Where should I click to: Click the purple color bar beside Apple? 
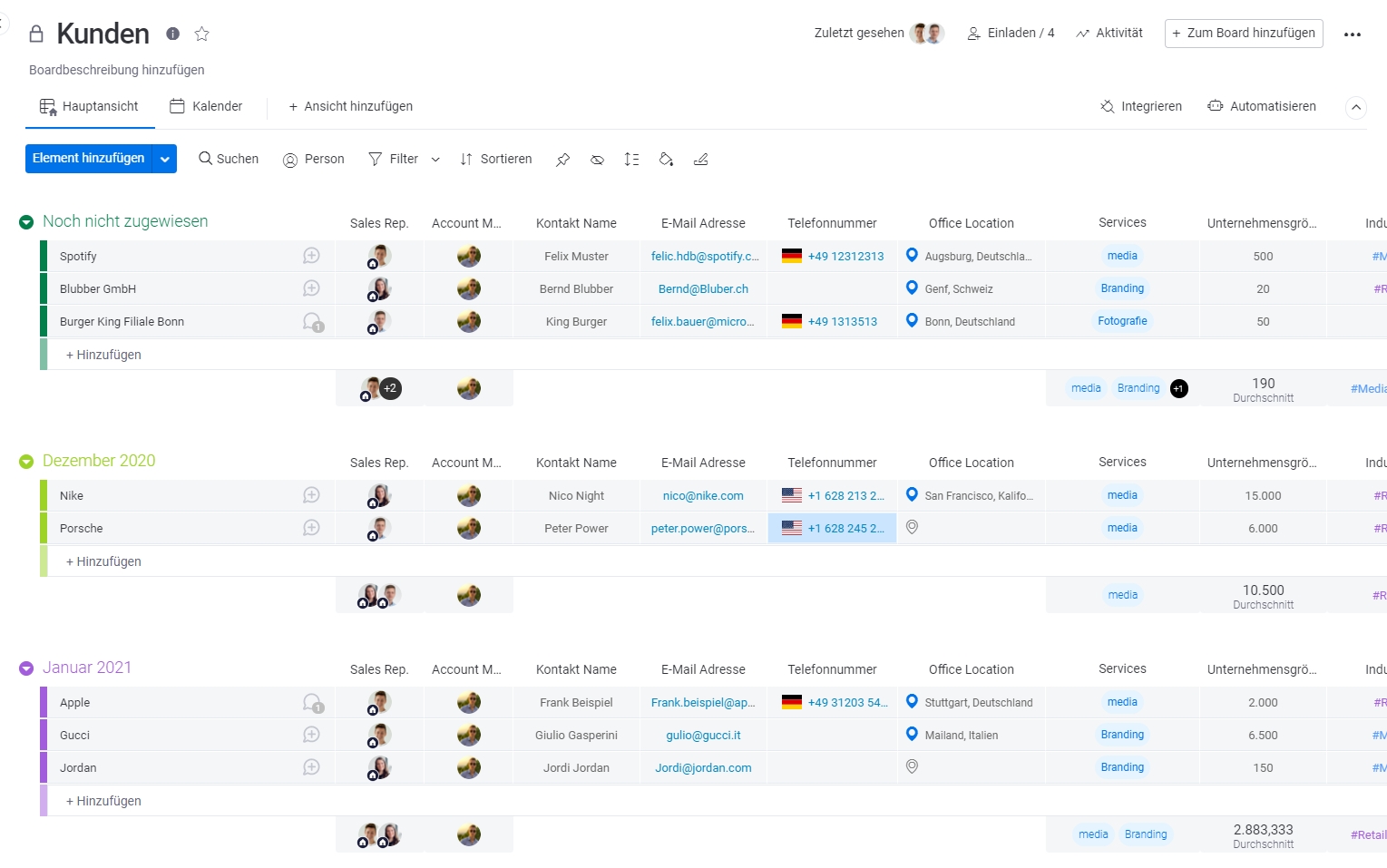44,702
